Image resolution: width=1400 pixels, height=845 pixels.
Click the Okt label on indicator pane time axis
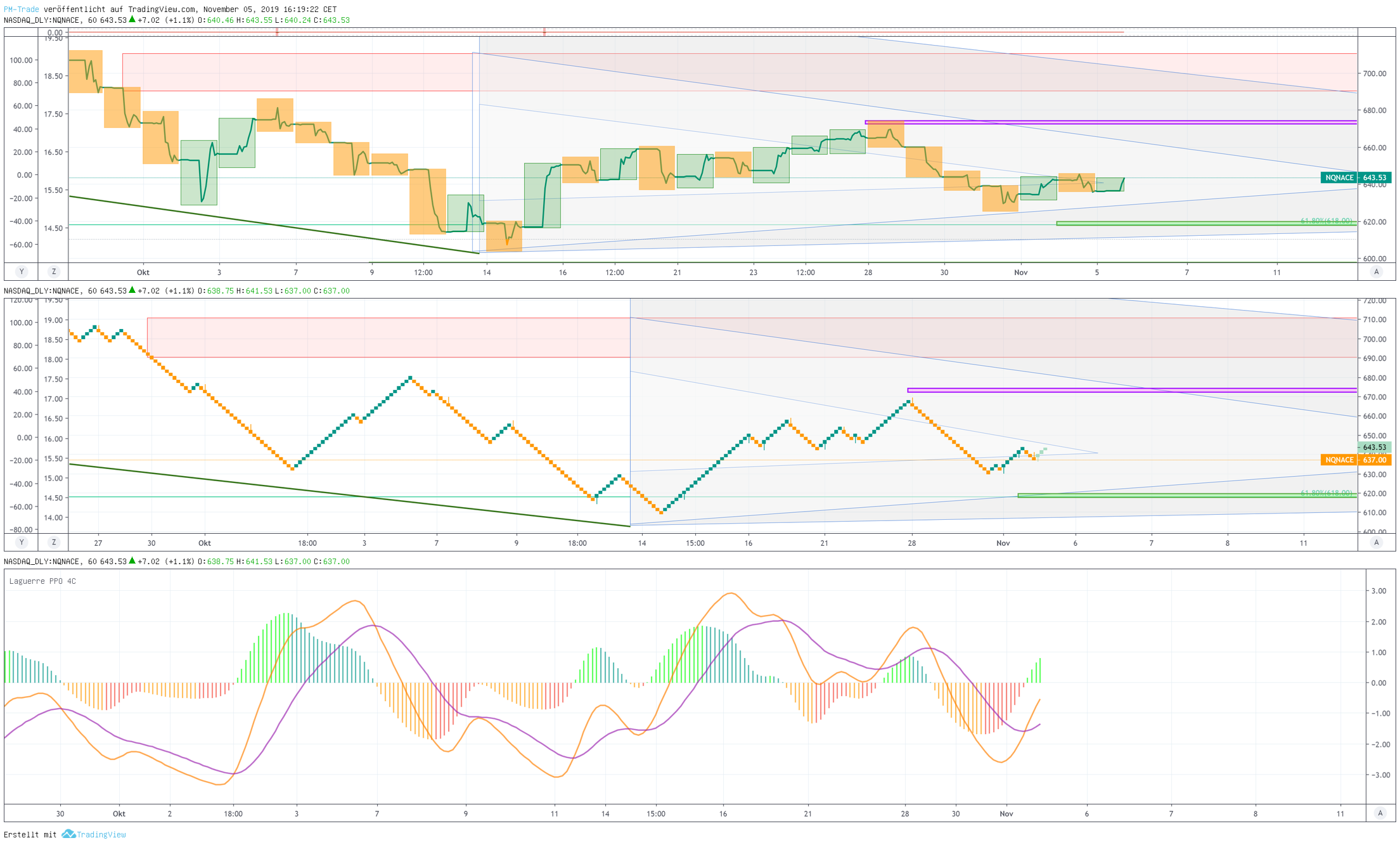click(x=119, y=814)
